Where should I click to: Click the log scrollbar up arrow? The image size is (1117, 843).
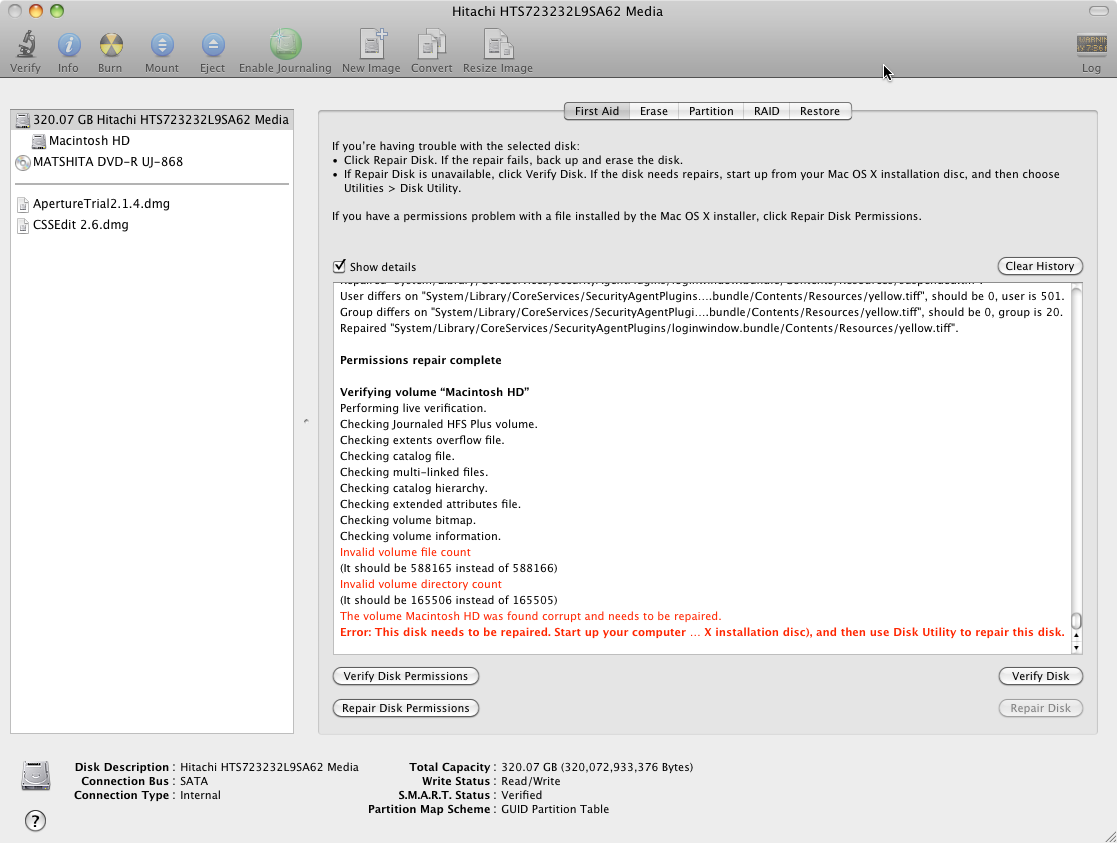pyautogui.click(x=1076, y=635)
